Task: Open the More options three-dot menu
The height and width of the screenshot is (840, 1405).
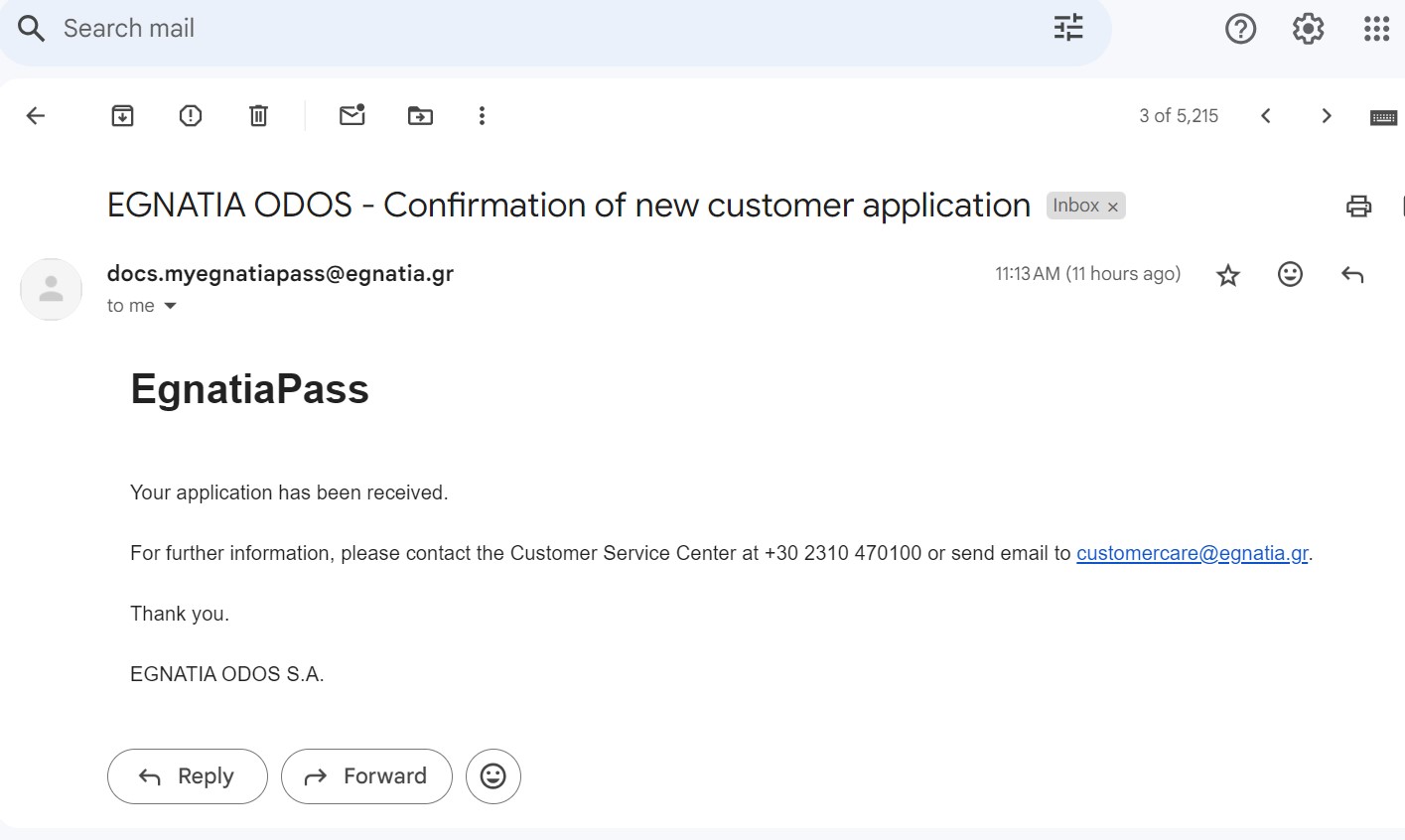Action: coord(482,116)
